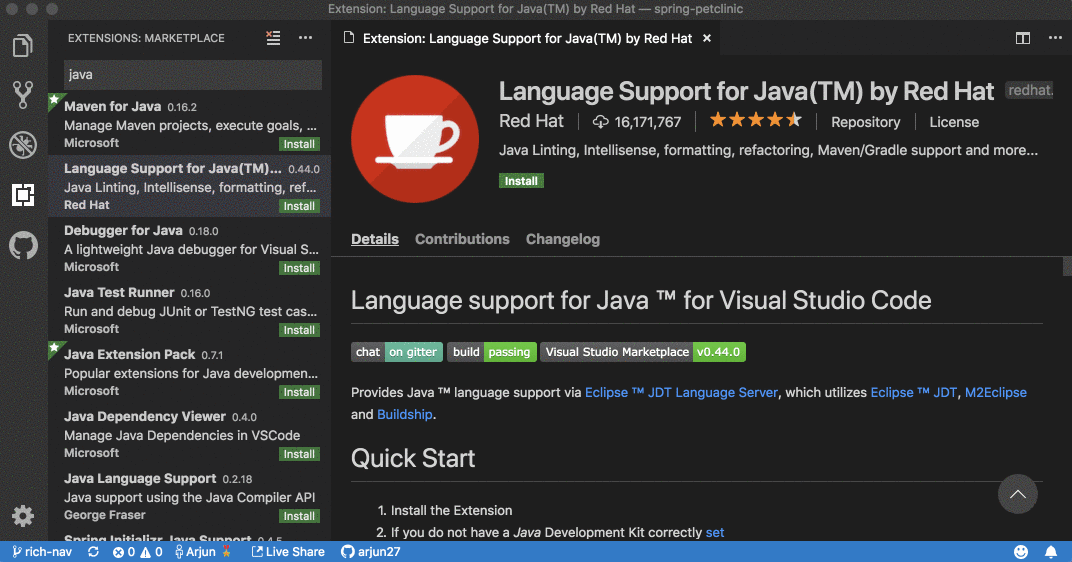Click the five-star rating

(x=755, y=120)
